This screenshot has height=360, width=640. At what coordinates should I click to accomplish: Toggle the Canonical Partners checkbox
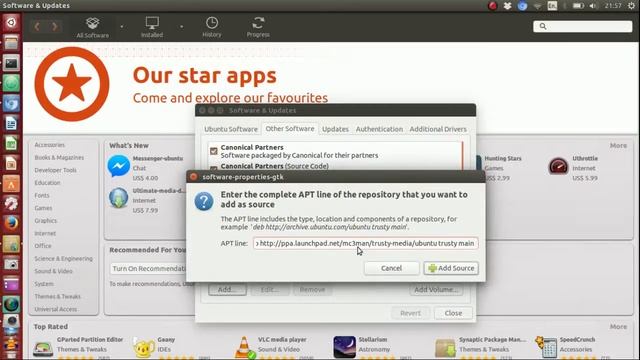(x=213, y=151)
